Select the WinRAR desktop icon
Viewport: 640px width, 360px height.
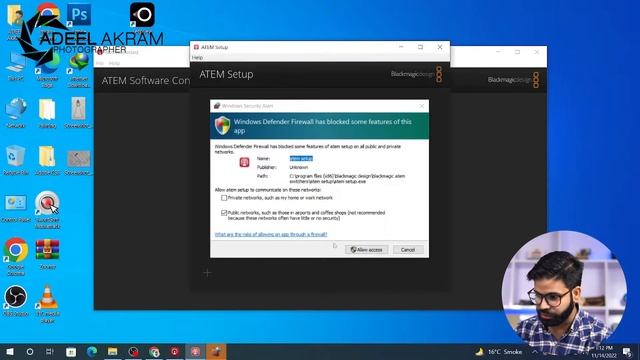coord(47,254)
